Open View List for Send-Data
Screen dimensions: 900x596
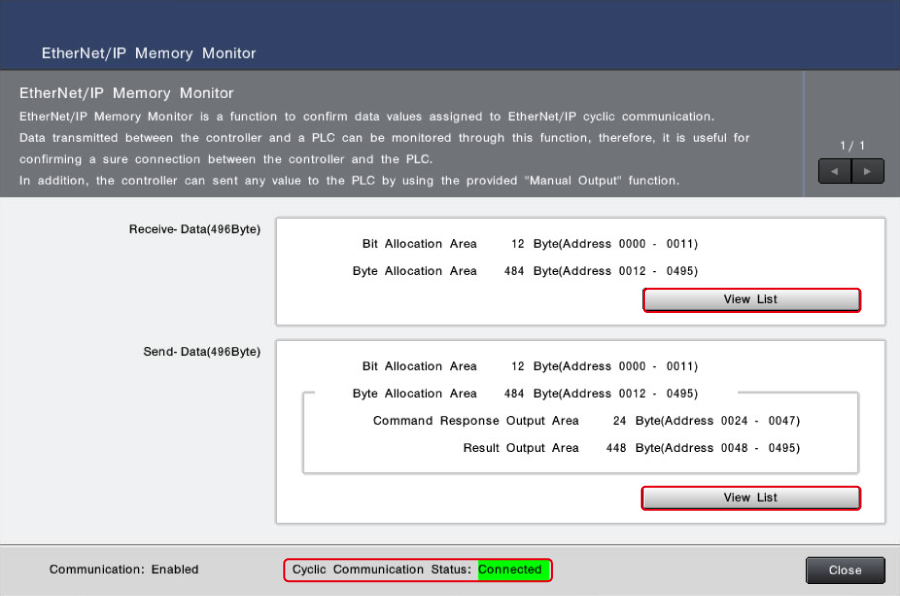750,498
